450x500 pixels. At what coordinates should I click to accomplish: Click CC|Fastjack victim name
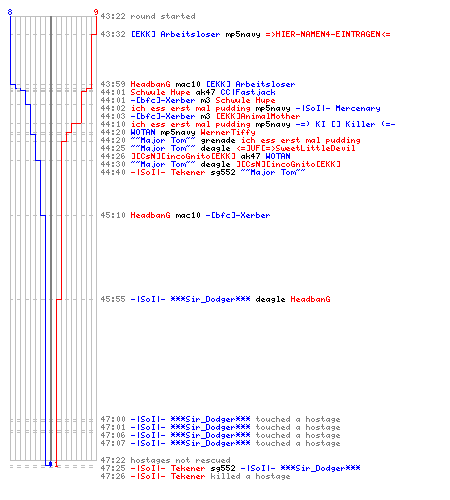coord(248,92)
